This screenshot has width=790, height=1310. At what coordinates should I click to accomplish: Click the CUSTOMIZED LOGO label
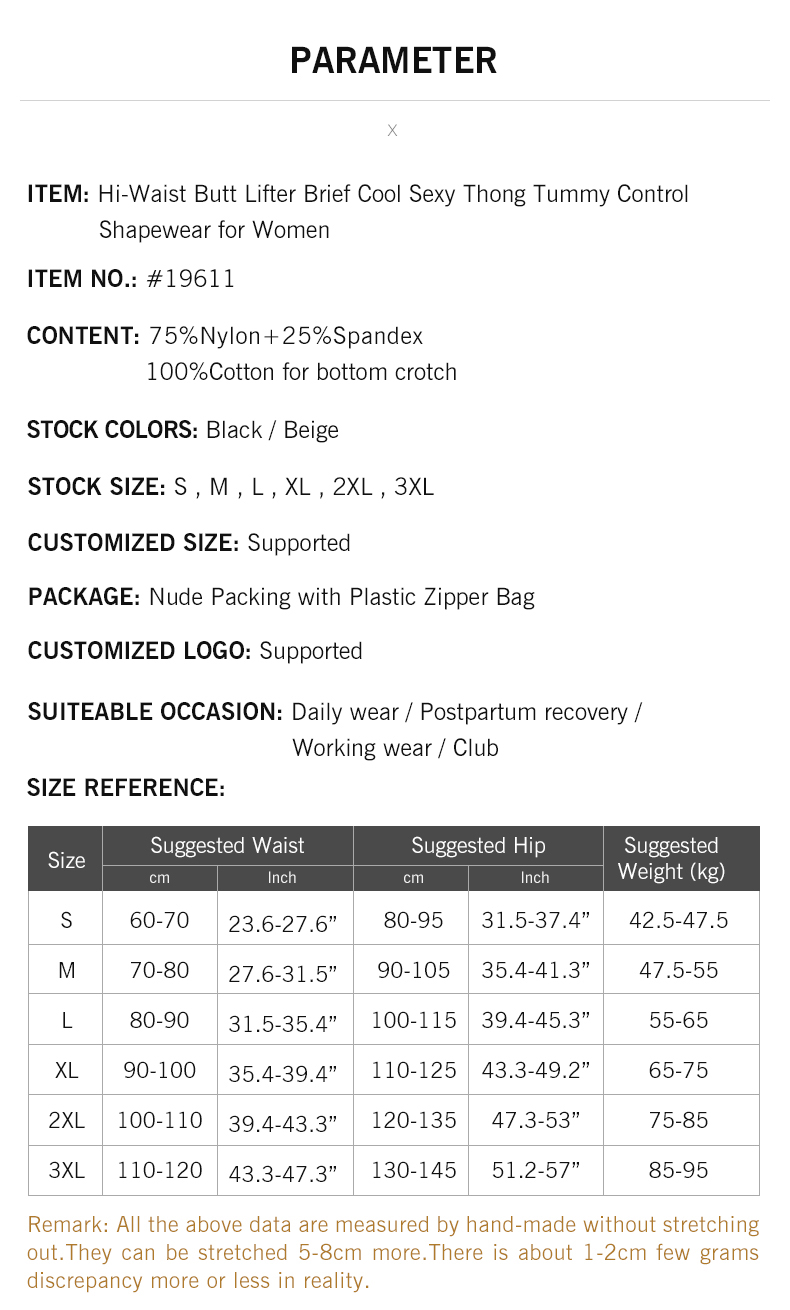click(x=139, y=651)
